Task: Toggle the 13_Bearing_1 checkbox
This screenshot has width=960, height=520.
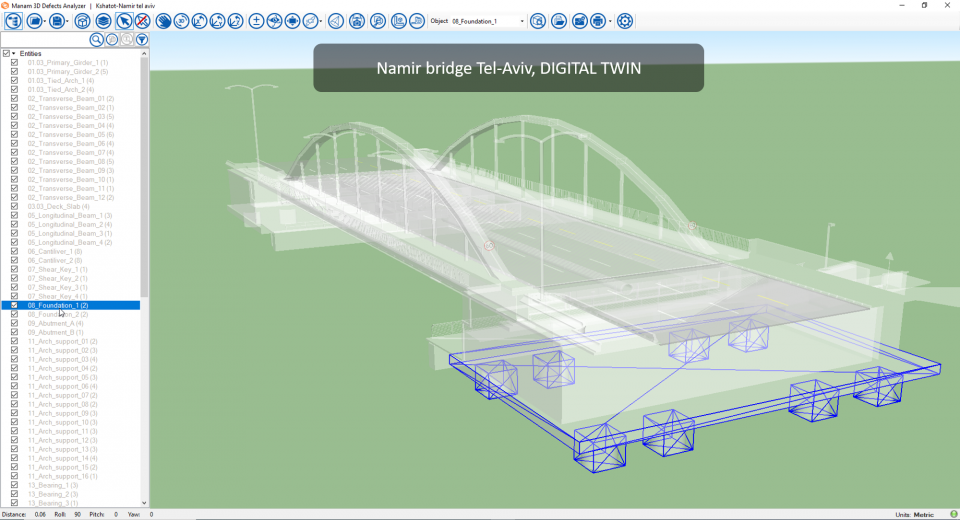Action: tap(15, 485)
